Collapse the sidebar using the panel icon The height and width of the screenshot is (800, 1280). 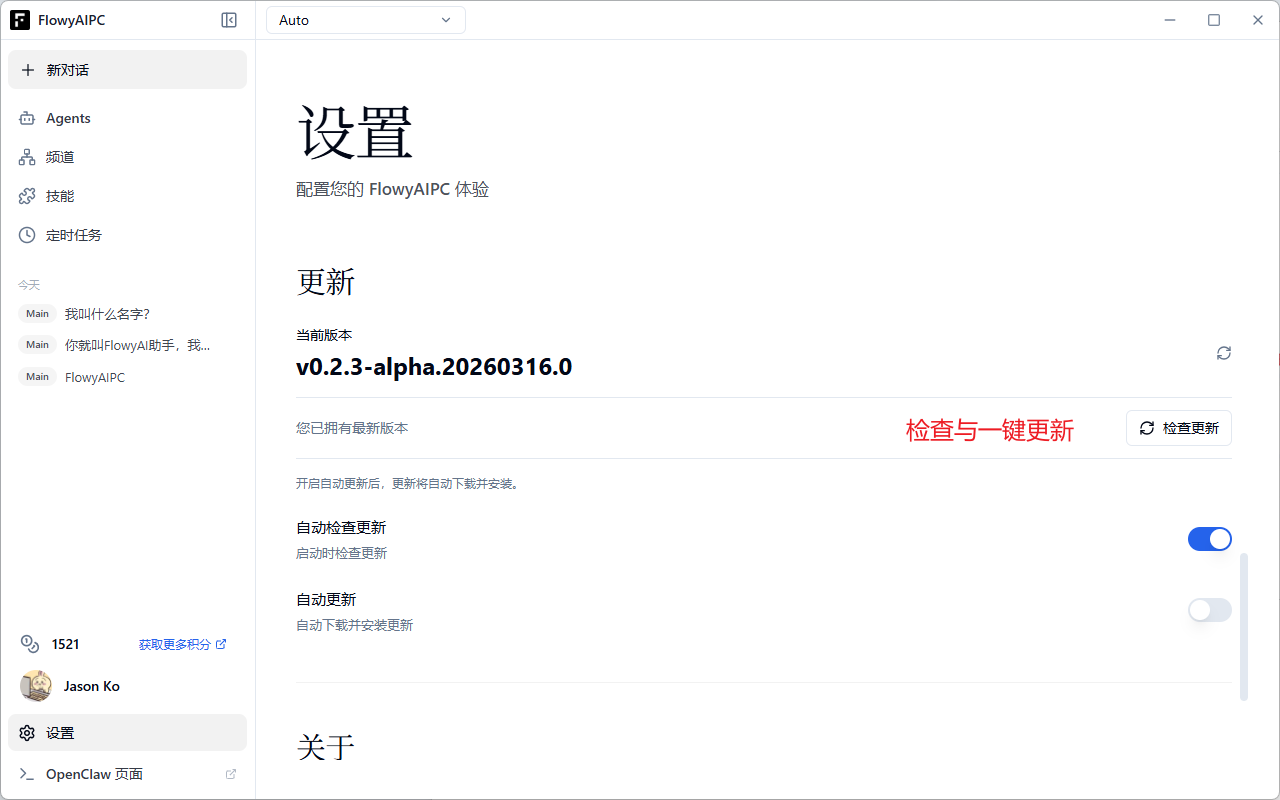tap(229, 20)
